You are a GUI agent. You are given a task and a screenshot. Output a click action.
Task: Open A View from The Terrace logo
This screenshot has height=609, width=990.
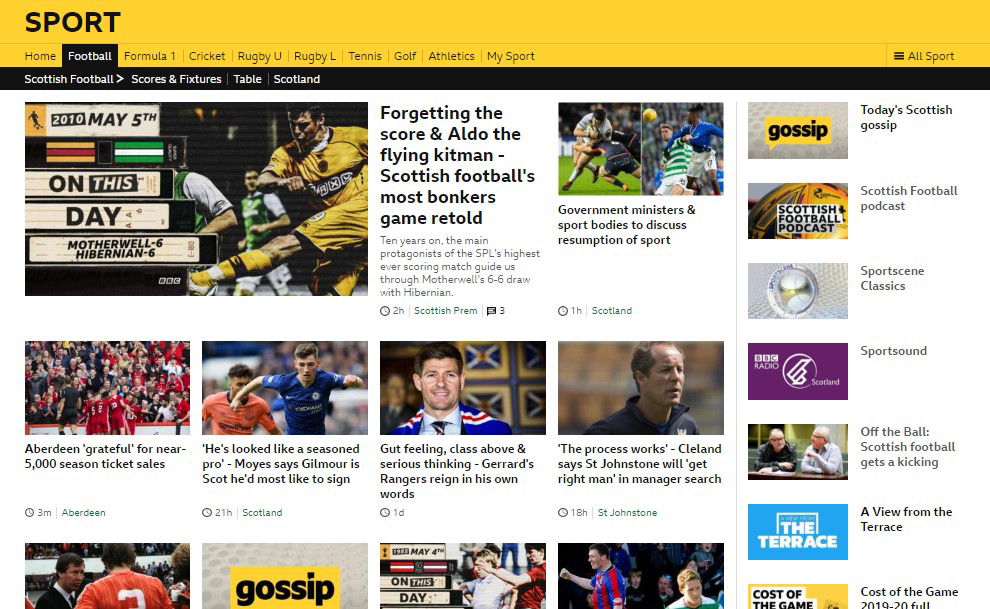pyautogui.click(x=797, y=532)
